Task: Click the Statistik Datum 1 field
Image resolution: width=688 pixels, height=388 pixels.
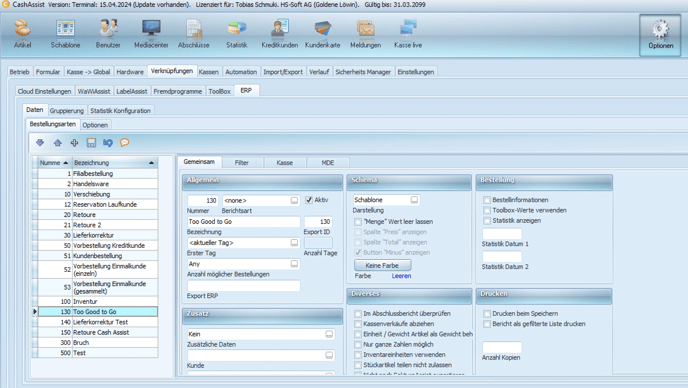Action: 502,234
